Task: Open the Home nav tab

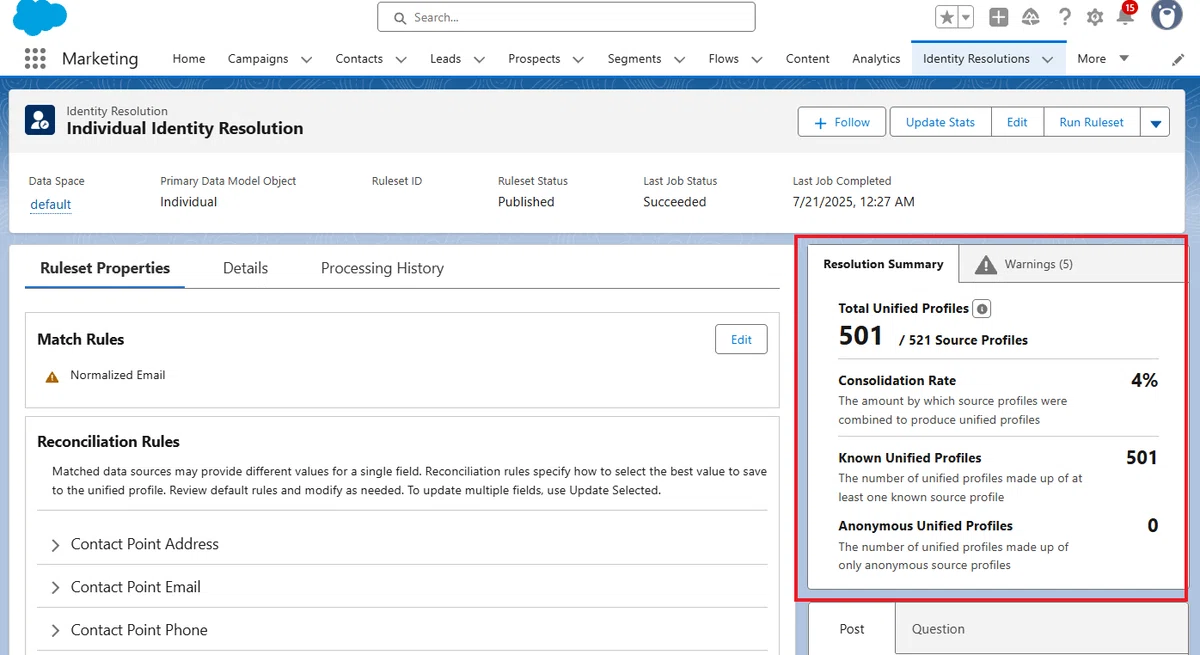Action: [189, 59]
